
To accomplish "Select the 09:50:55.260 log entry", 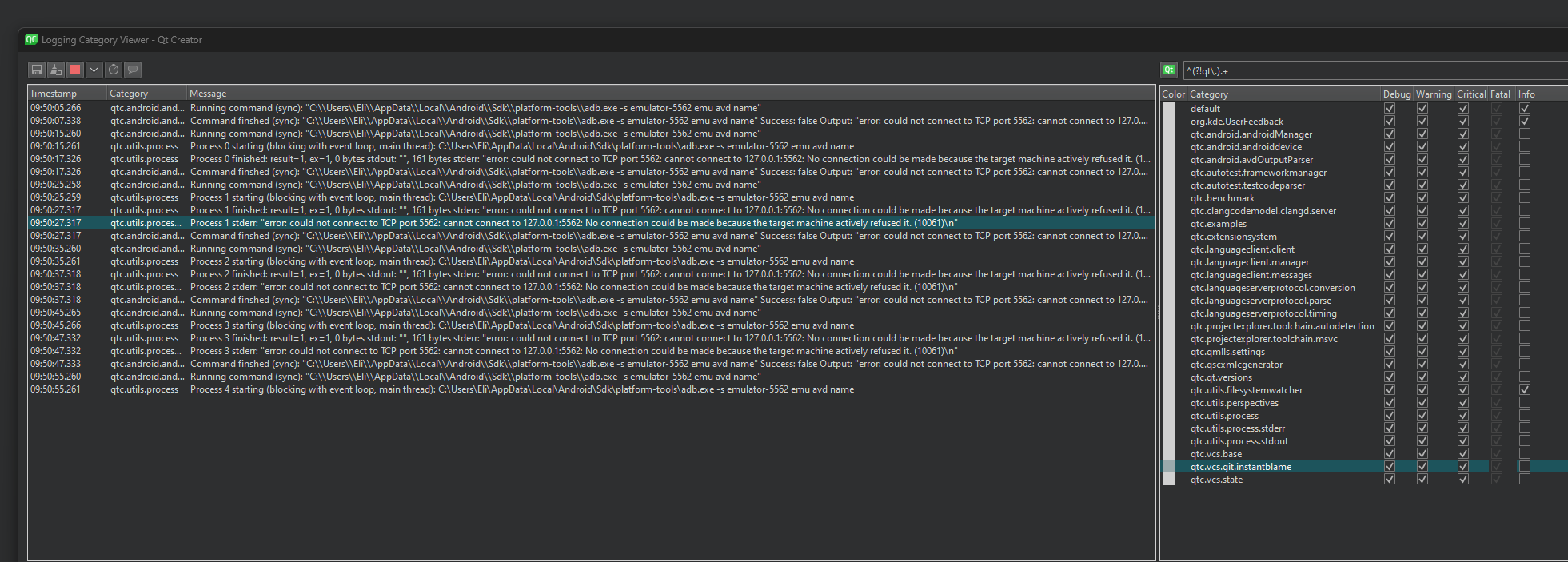I will pos(592,377).
